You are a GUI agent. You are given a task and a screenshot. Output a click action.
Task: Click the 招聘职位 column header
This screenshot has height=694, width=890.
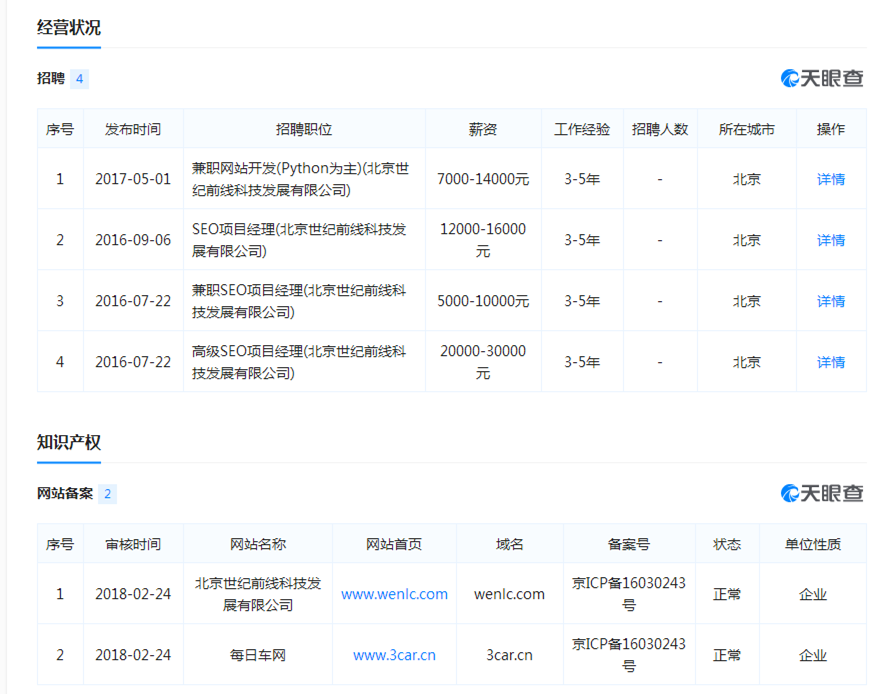click(304, 129)
